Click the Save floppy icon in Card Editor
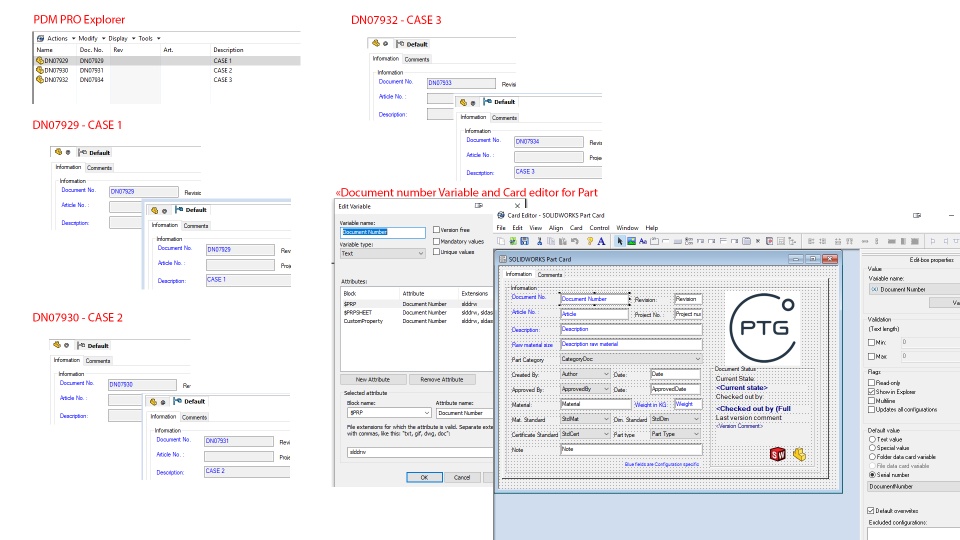This screenshot has height=540, width=960. coord(524,241)
